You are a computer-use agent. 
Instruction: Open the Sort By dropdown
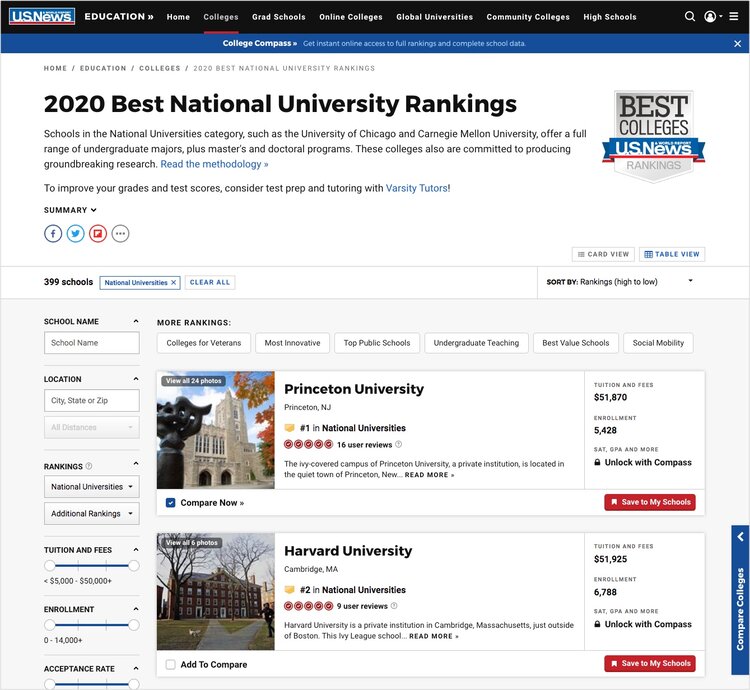621,282
